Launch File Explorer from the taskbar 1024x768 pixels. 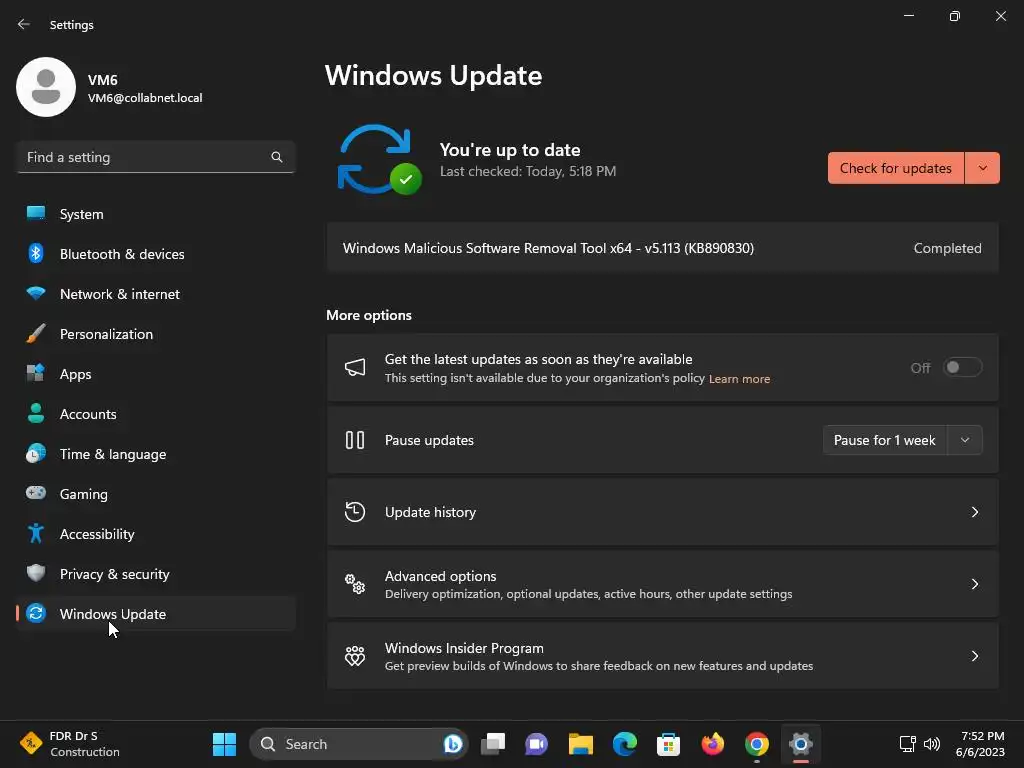point(581,744)
